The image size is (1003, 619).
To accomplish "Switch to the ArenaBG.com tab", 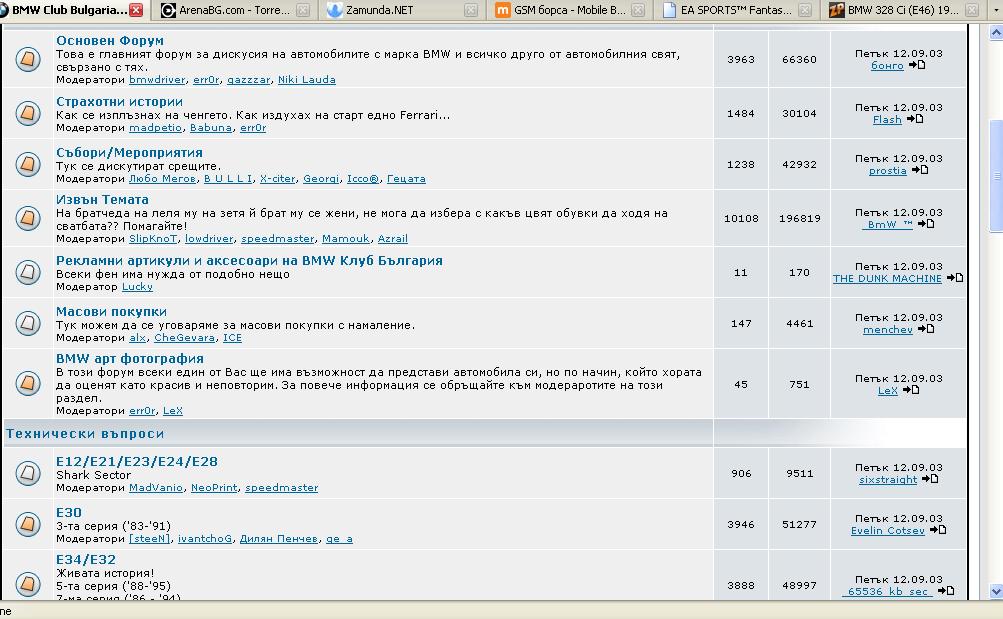I will pyautogui.click(x=234, y=10).
